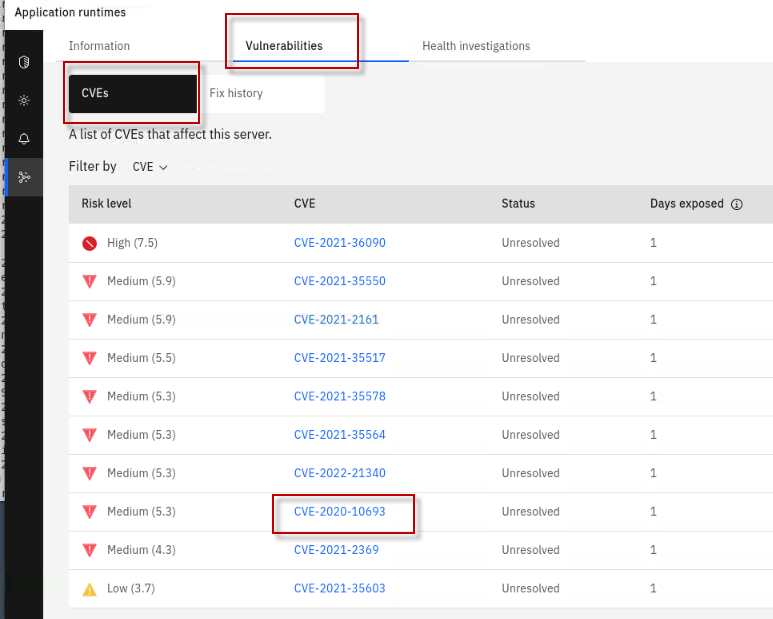Click the yellow Low risk warning icon
The image size is (773, 619).
[x=91, y=588]
